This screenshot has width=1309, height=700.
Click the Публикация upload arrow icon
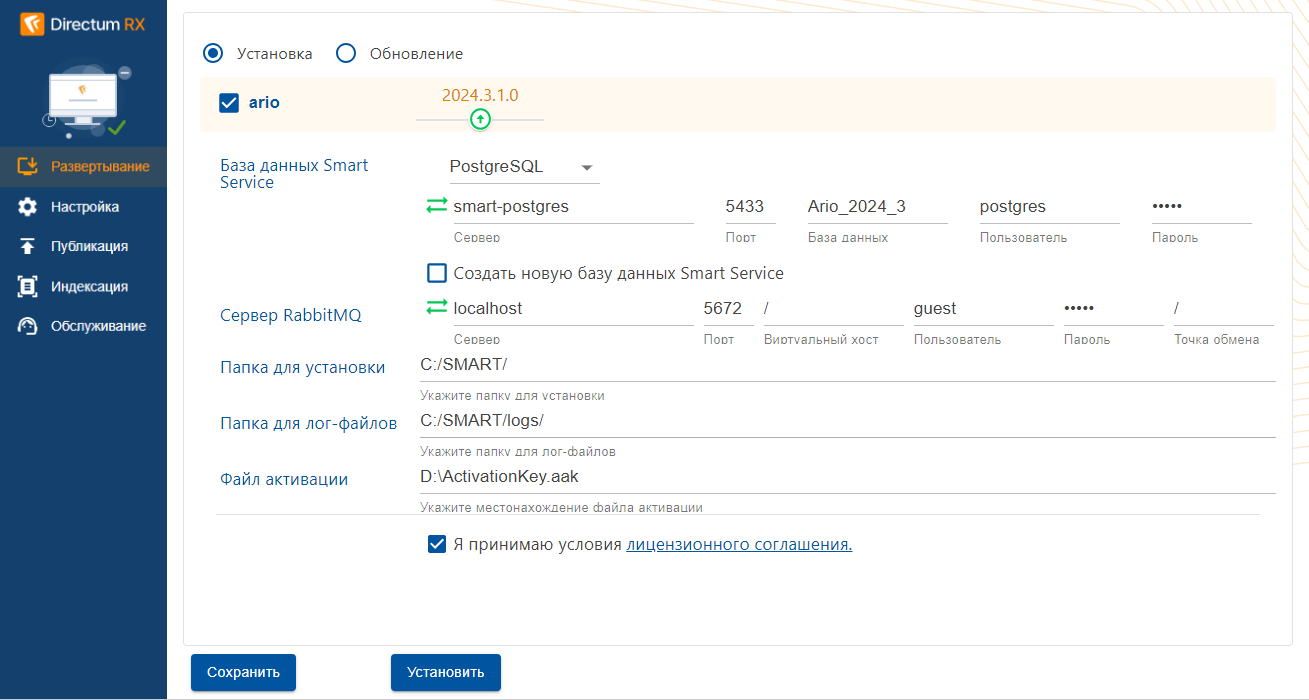(28, 246)
